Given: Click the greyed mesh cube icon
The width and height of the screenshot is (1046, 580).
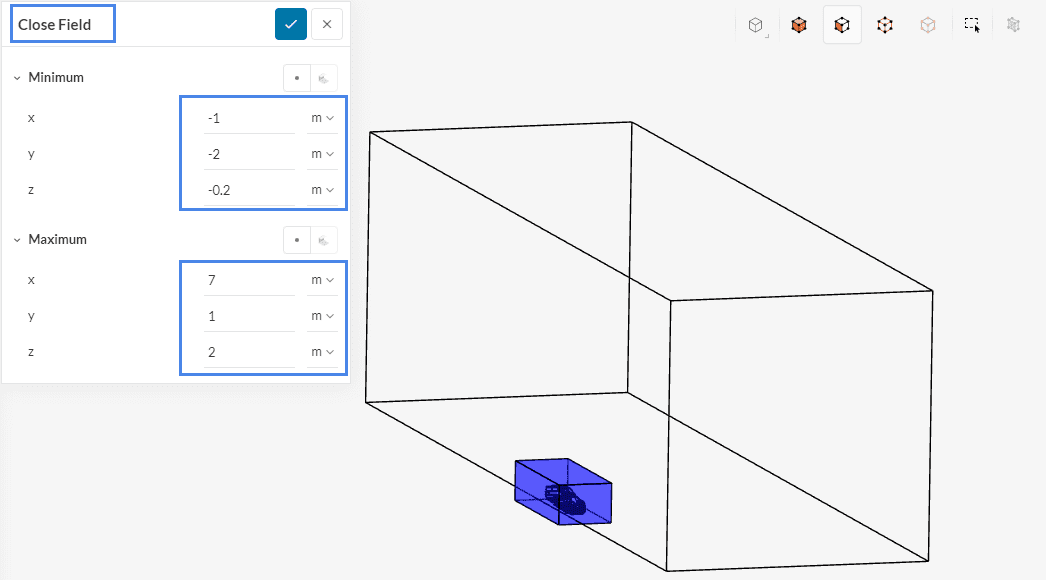Looking at the screenshot, I should click(1013, 25).
